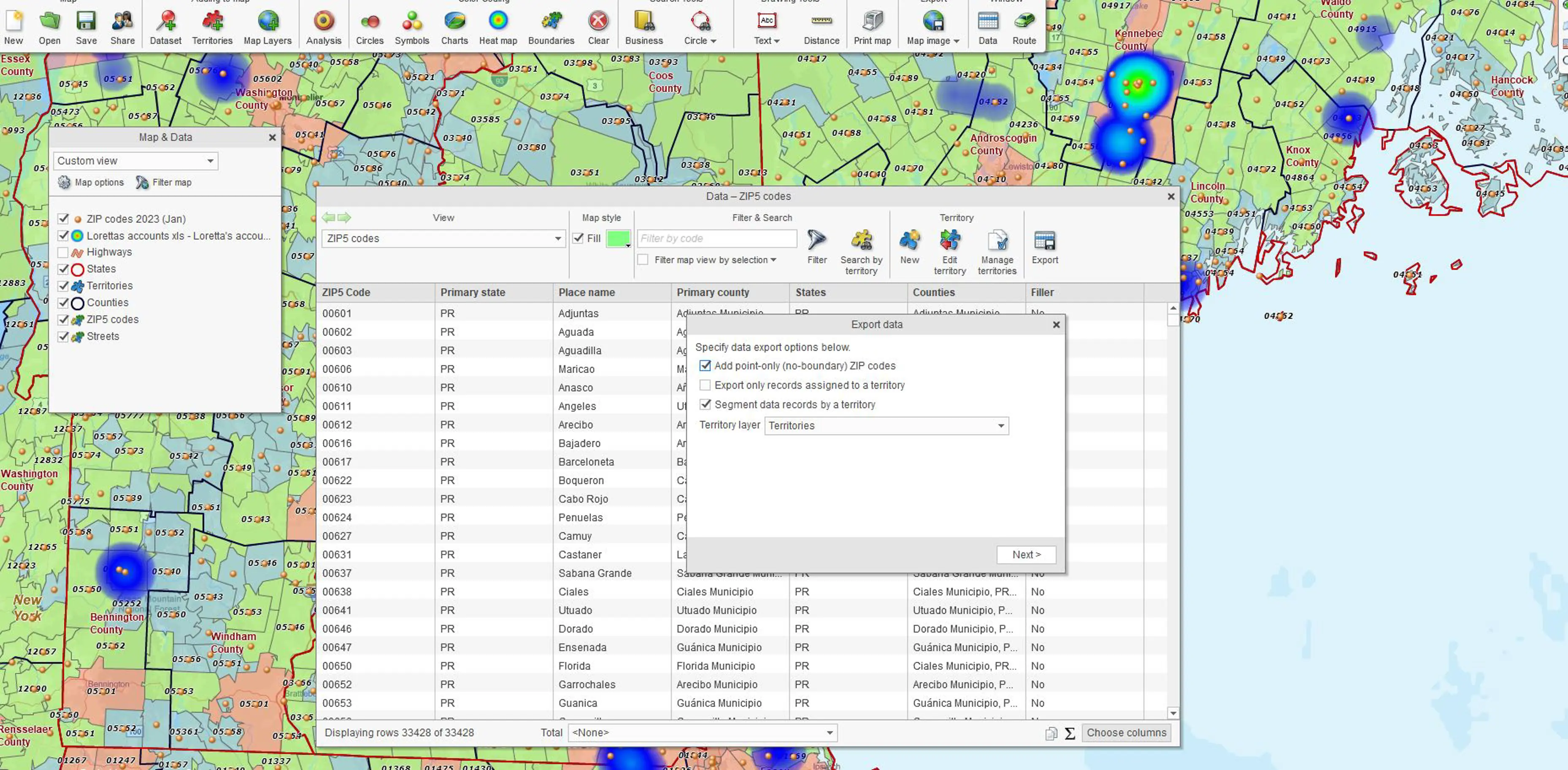Click the Filter map icon
Viewport: 1568px width, 770px height.
(142, 183)
